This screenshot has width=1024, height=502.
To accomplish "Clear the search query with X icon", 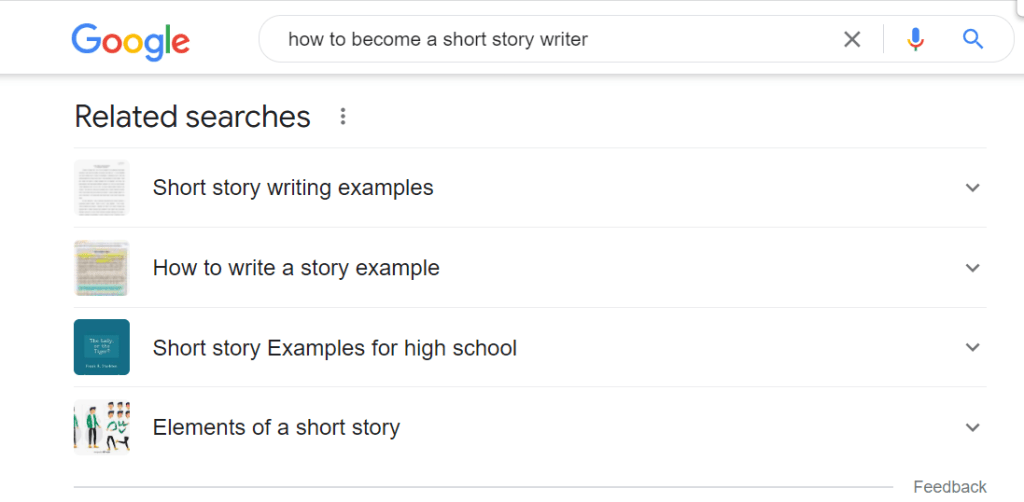I will (x=851, y=40).
